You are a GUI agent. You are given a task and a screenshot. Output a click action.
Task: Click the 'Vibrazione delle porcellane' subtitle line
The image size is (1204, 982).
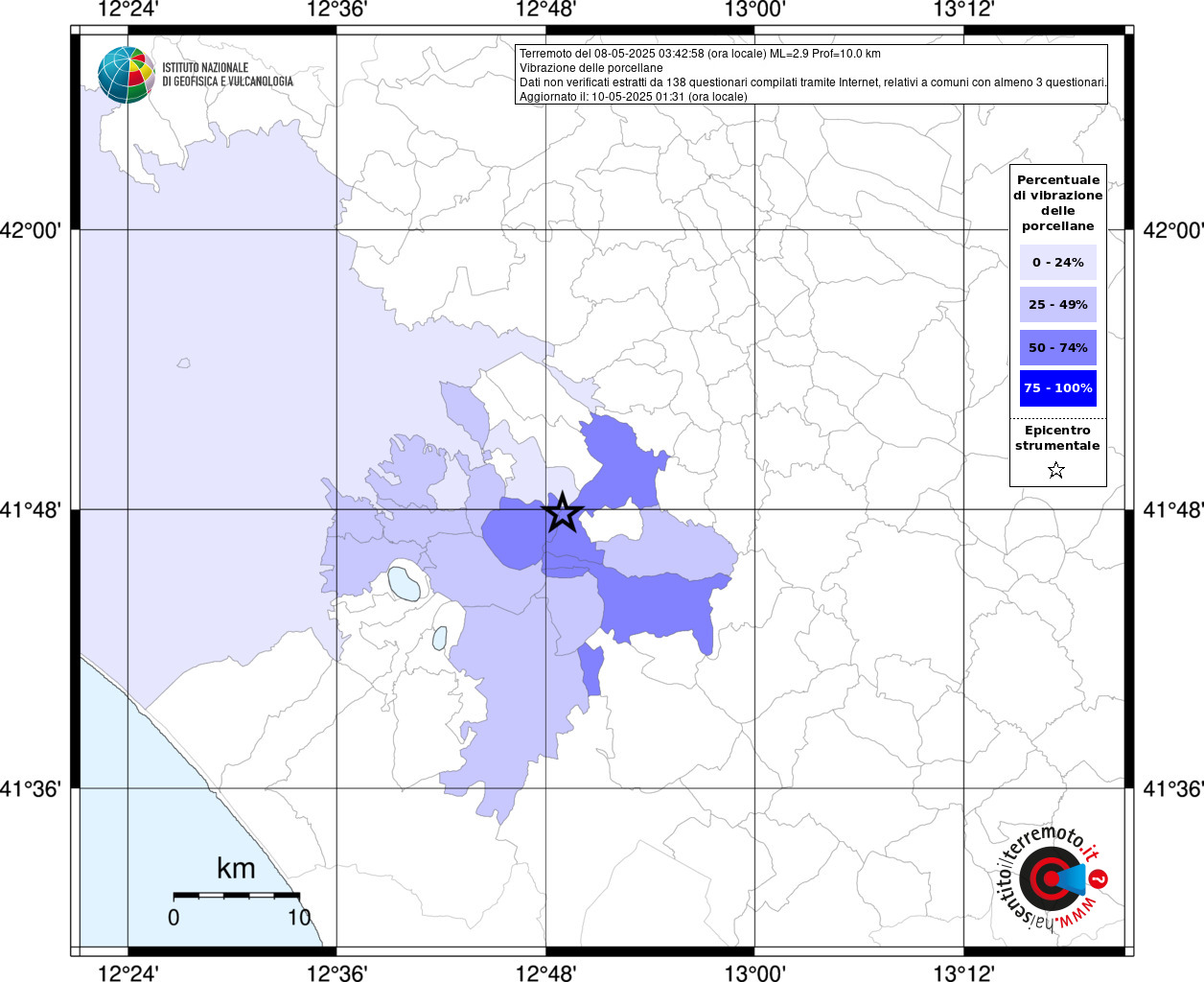590,68
